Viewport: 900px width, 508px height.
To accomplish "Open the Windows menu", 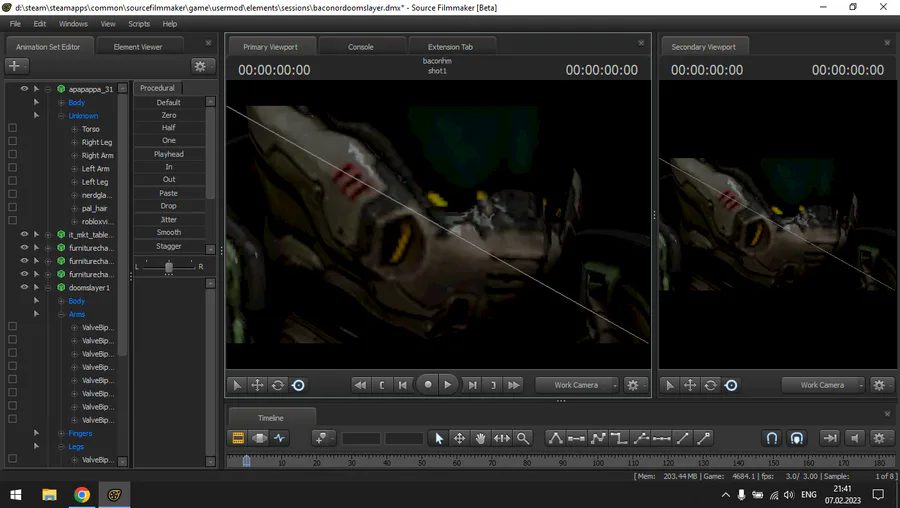I will (73, 24).
